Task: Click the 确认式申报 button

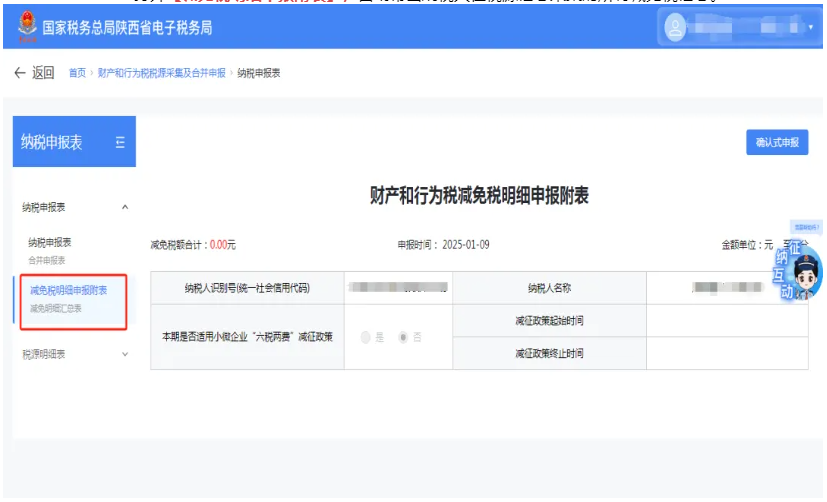Action: 777,143
